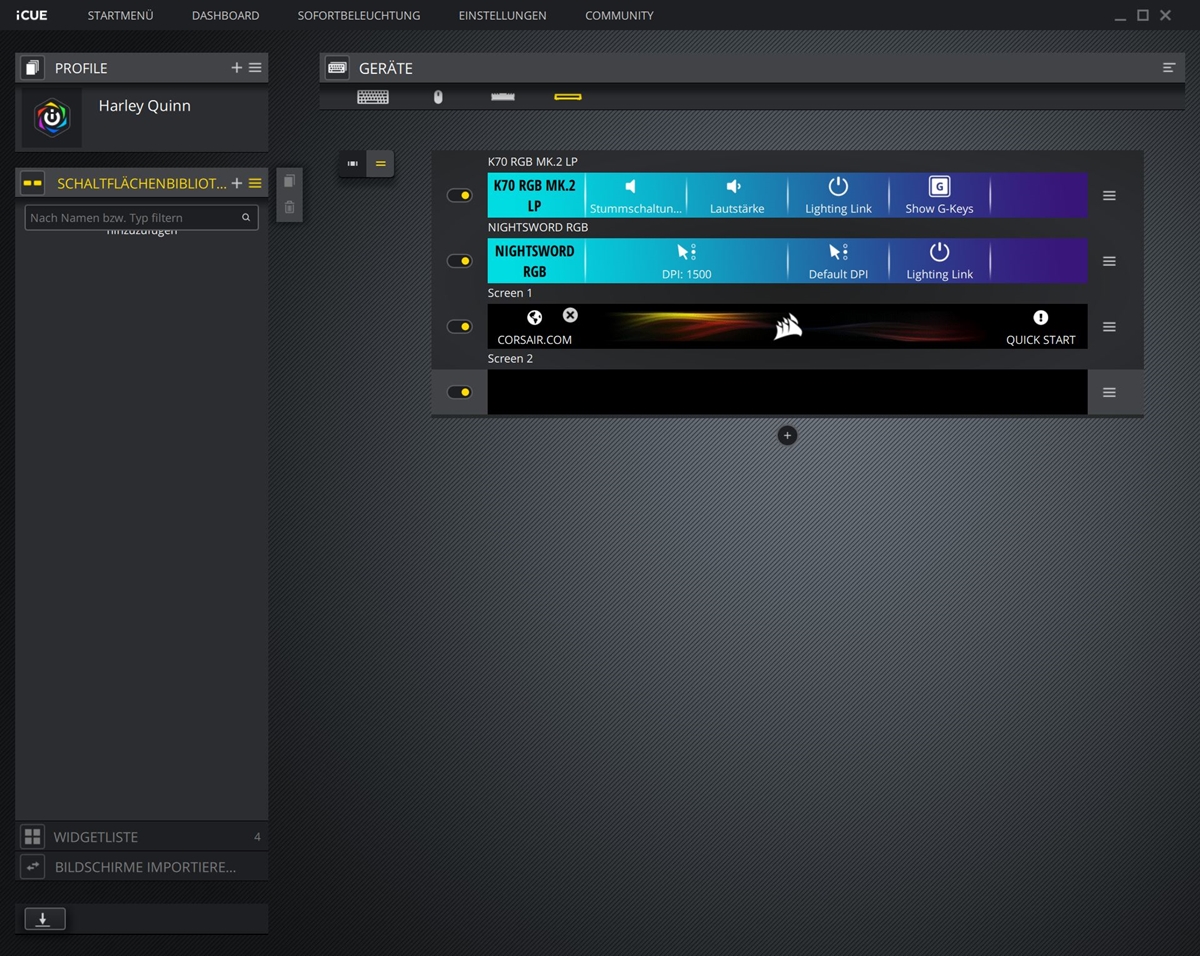
Task: Add a new profile with the plus icon
Action: (237, 68)
